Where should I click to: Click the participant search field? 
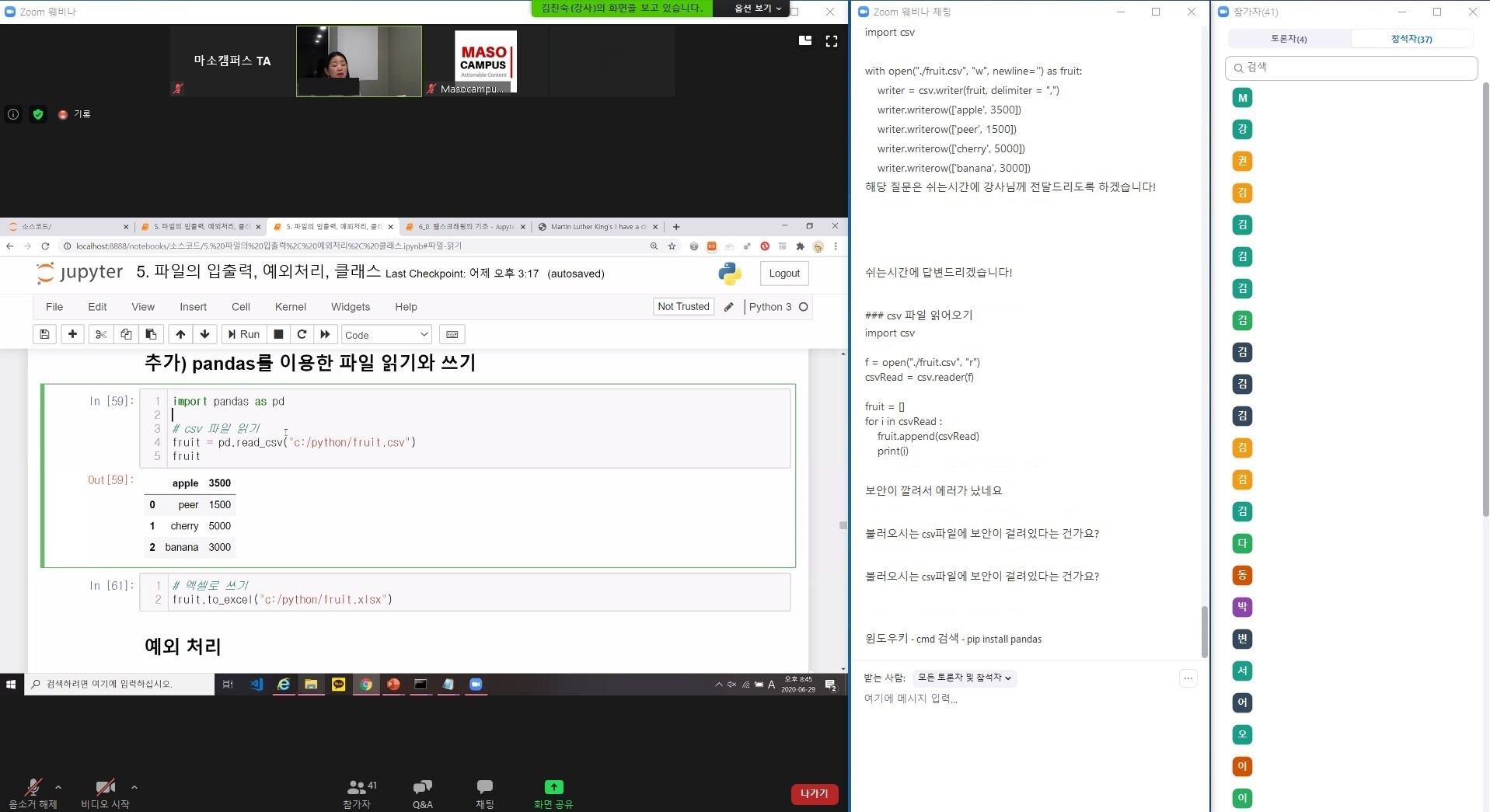click(1351, 68)
